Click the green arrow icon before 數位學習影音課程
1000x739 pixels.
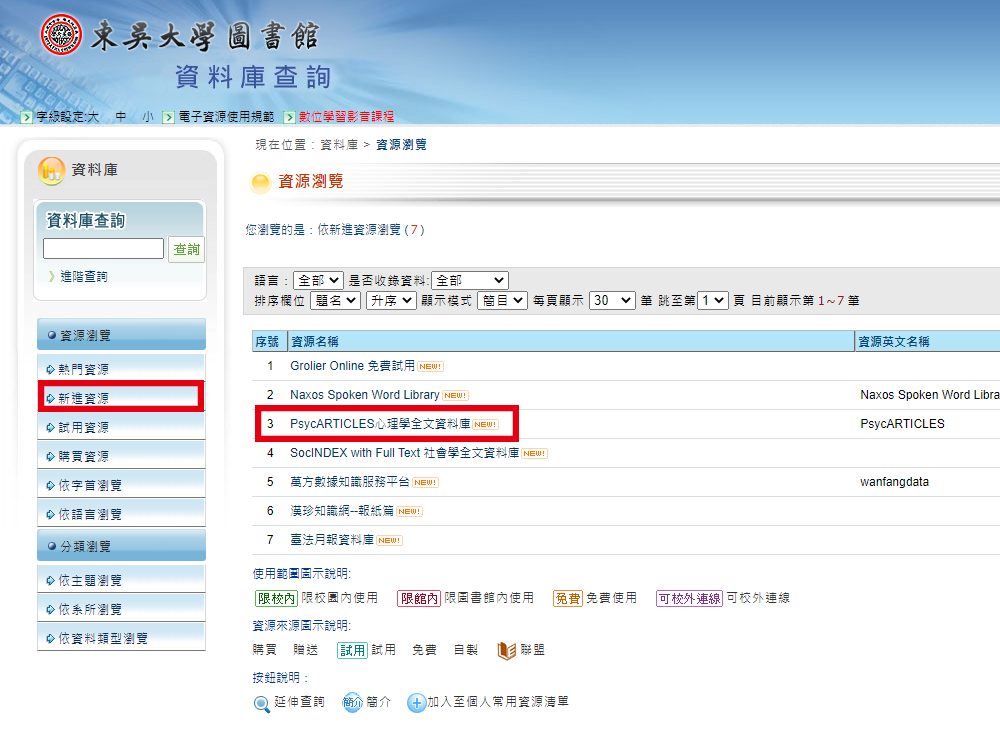tap(290, 117)
